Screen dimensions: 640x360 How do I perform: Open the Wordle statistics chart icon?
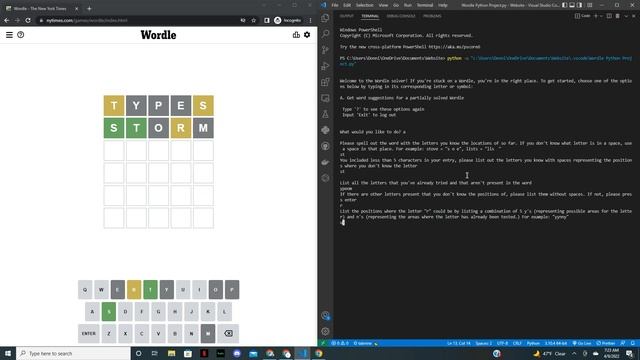296,35
